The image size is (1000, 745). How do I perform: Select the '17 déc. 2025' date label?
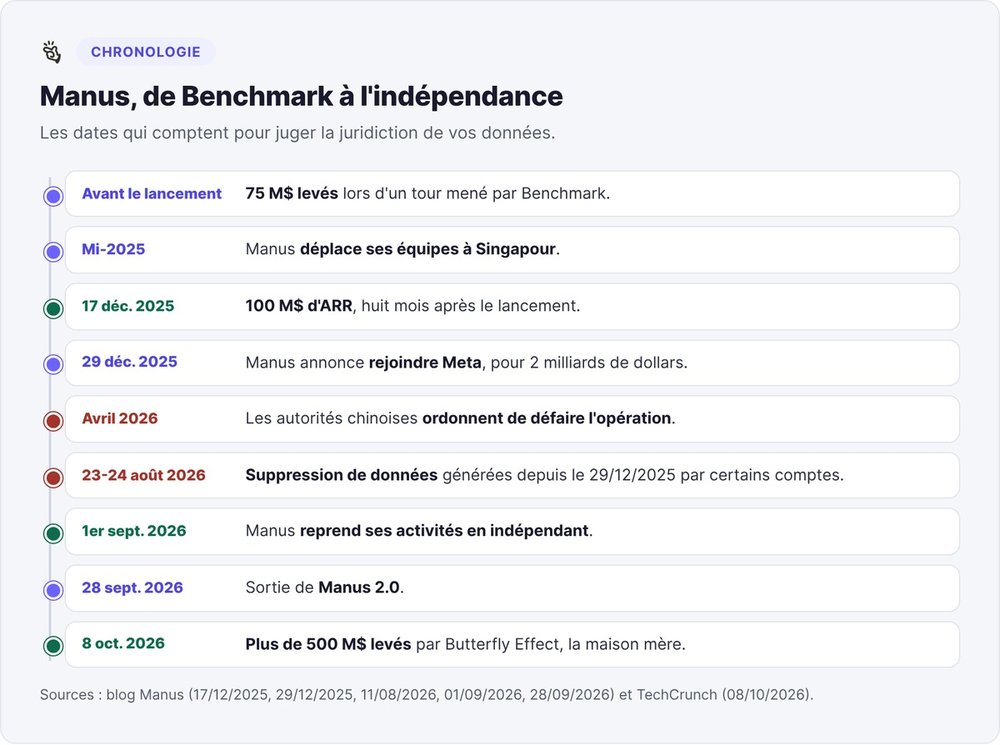[128, 306]
